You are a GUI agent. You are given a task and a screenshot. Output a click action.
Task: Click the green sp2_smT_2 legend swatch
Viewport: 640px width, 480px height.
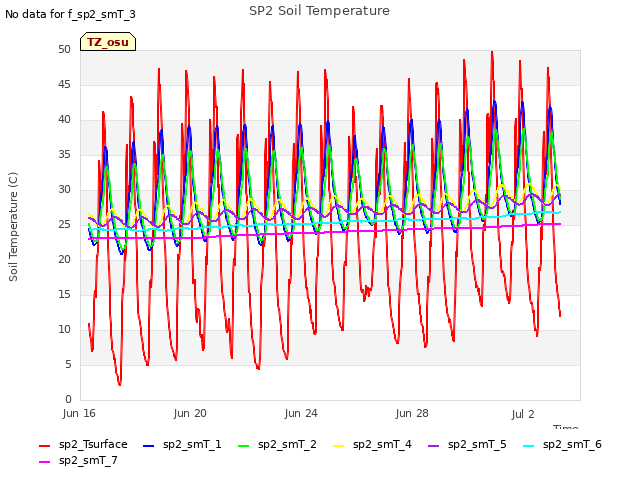click(244, 446)
